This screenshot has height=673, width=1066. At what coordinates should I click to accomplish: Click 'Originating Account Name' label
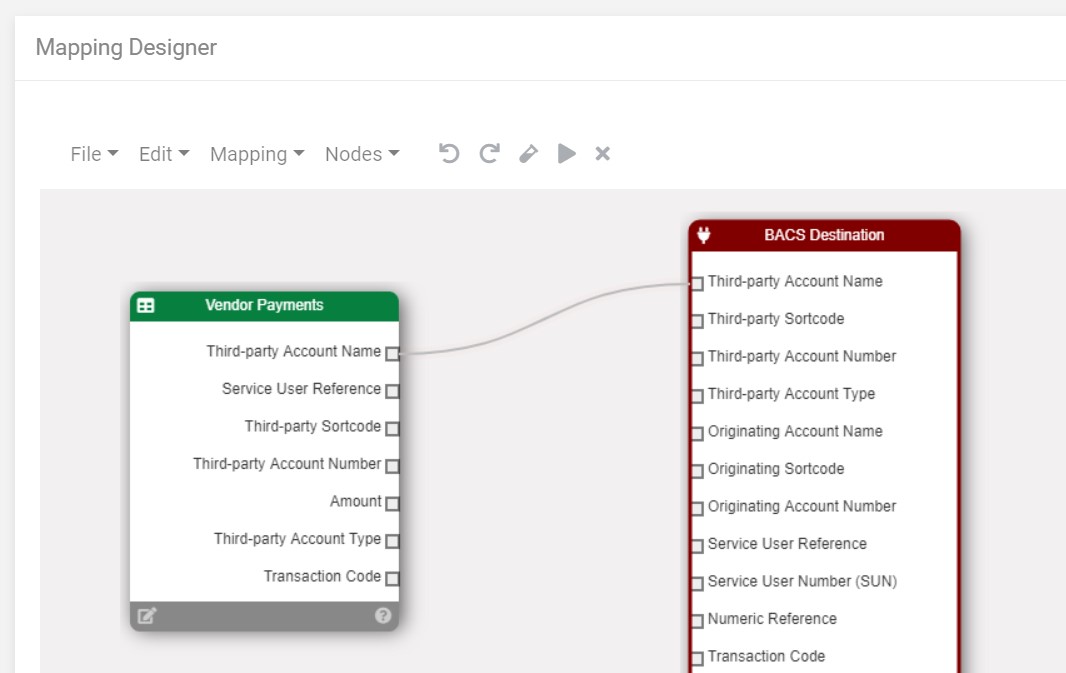[x=795, y=431]
